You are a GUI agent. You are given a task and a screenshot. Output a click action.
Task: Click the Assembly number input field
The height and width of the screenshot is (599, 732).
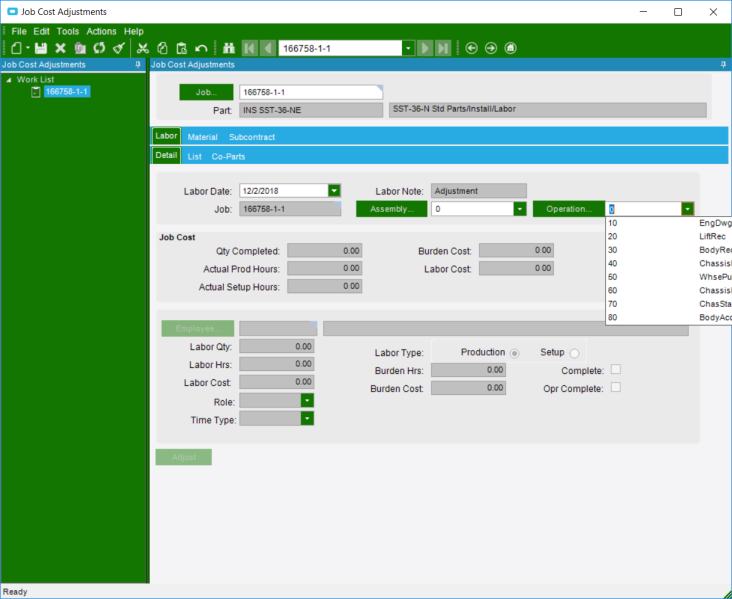pos(472,209)
